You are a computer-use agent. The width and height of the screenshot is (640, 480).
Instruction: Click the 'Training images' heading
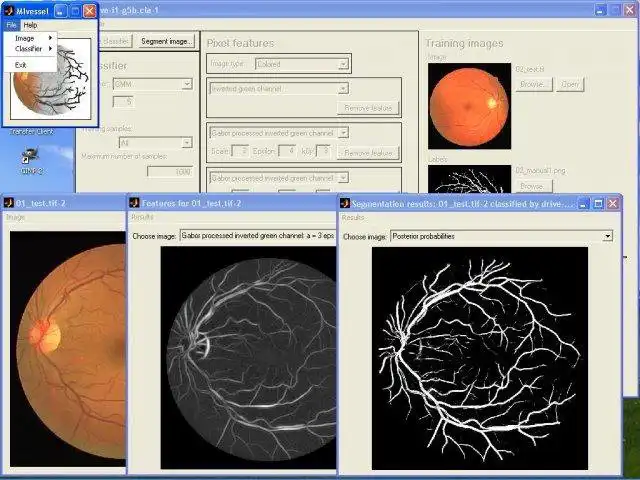[x=464, y=43]
